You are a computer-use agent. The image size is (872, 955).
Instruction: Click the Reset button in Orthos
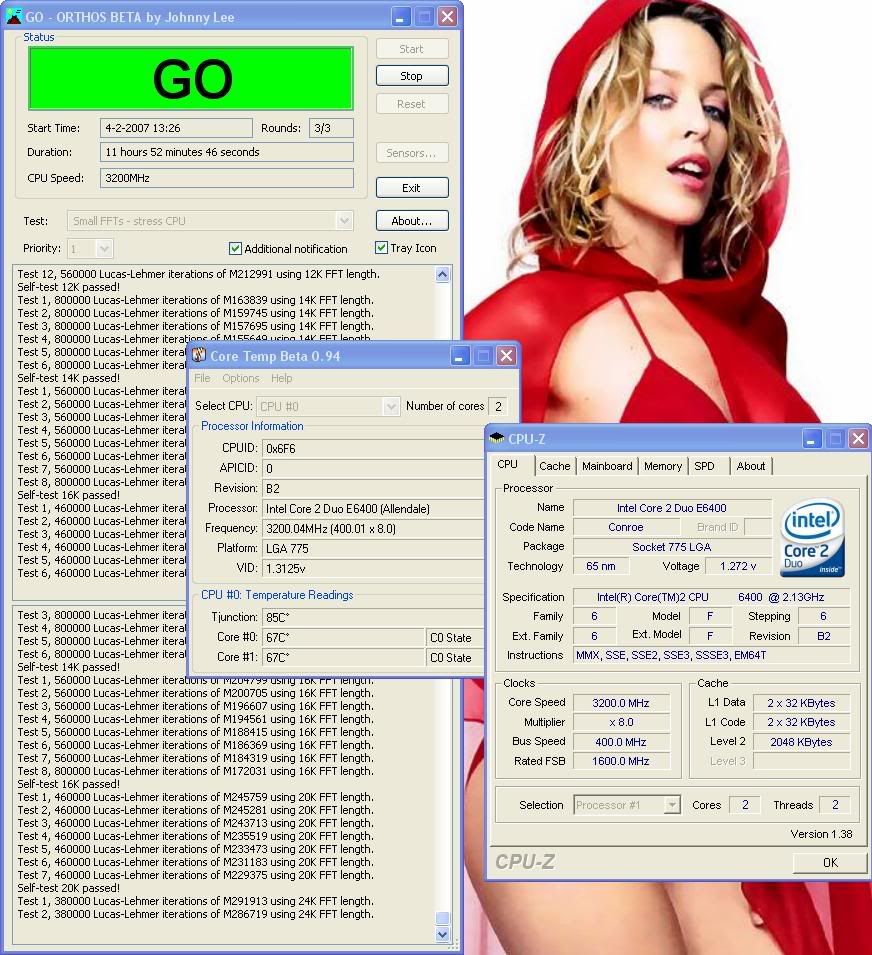[x=412, y=104]
